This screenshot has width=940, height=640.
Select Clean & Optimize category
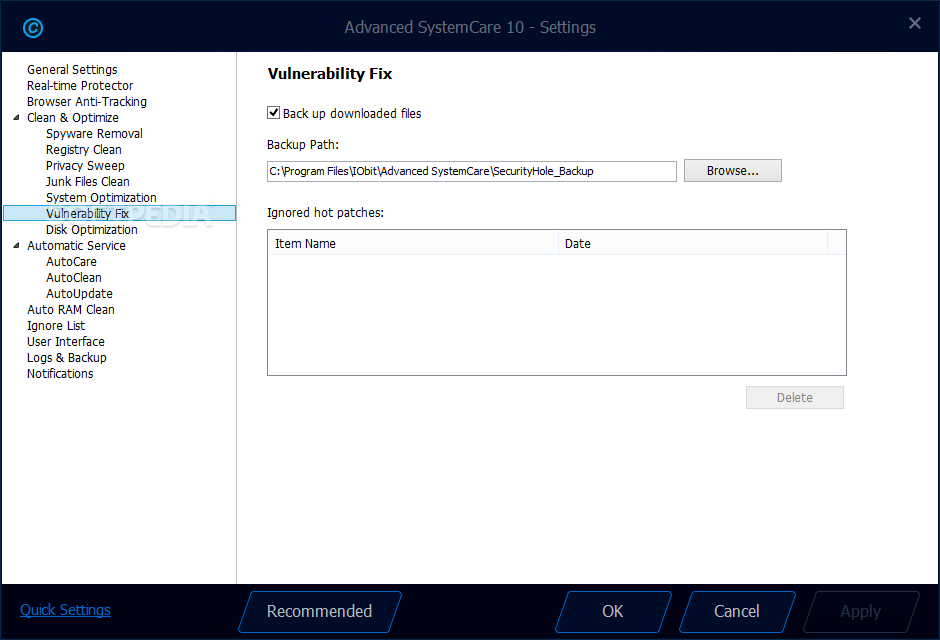pos(73,117)
